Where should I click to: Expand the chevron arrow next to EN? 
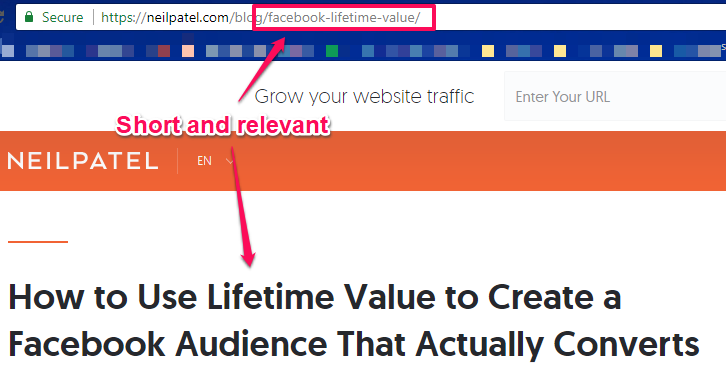pyautogui.click(x=229, y=161)
